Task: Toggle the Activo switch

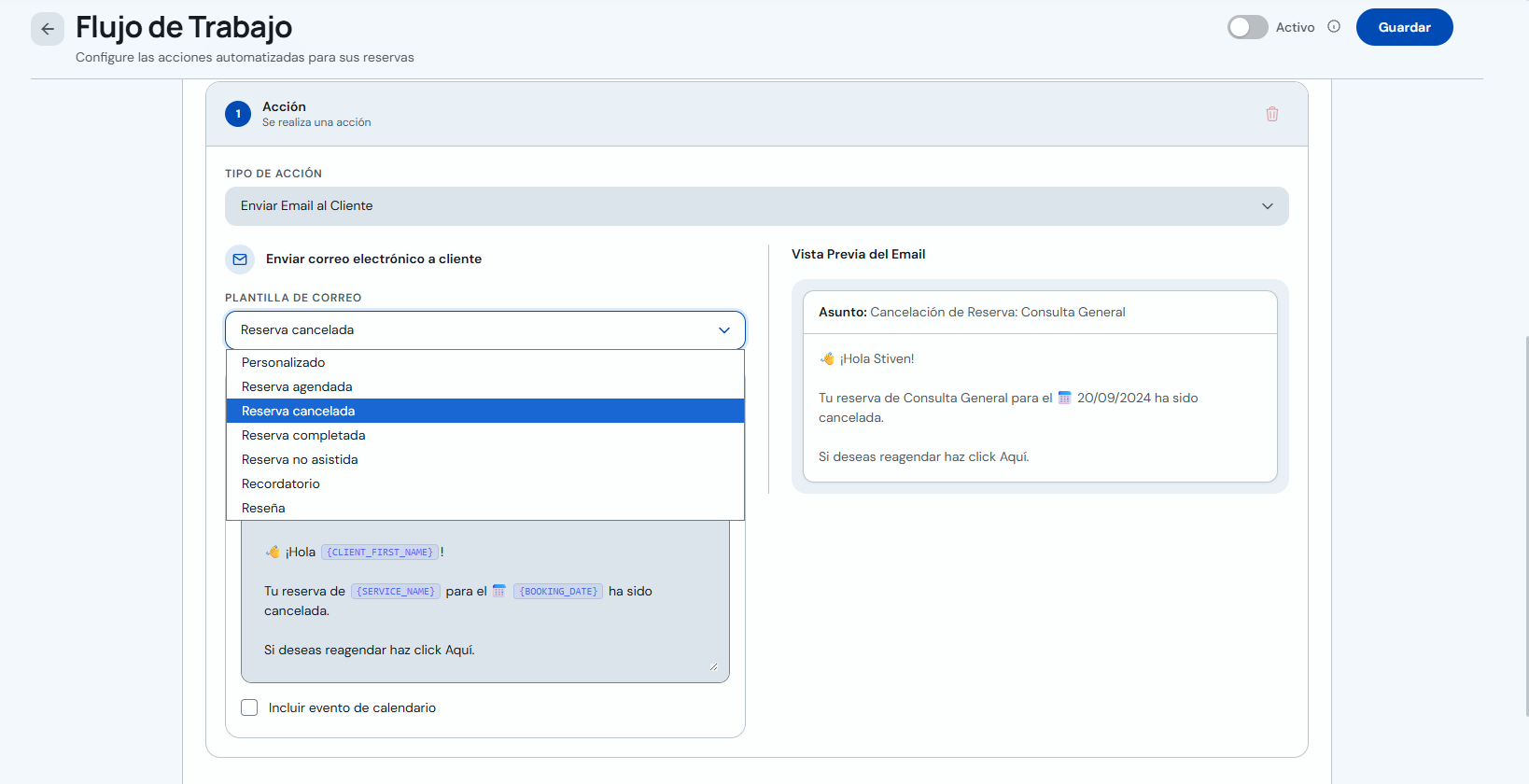Action: (x=1247, y=27)
